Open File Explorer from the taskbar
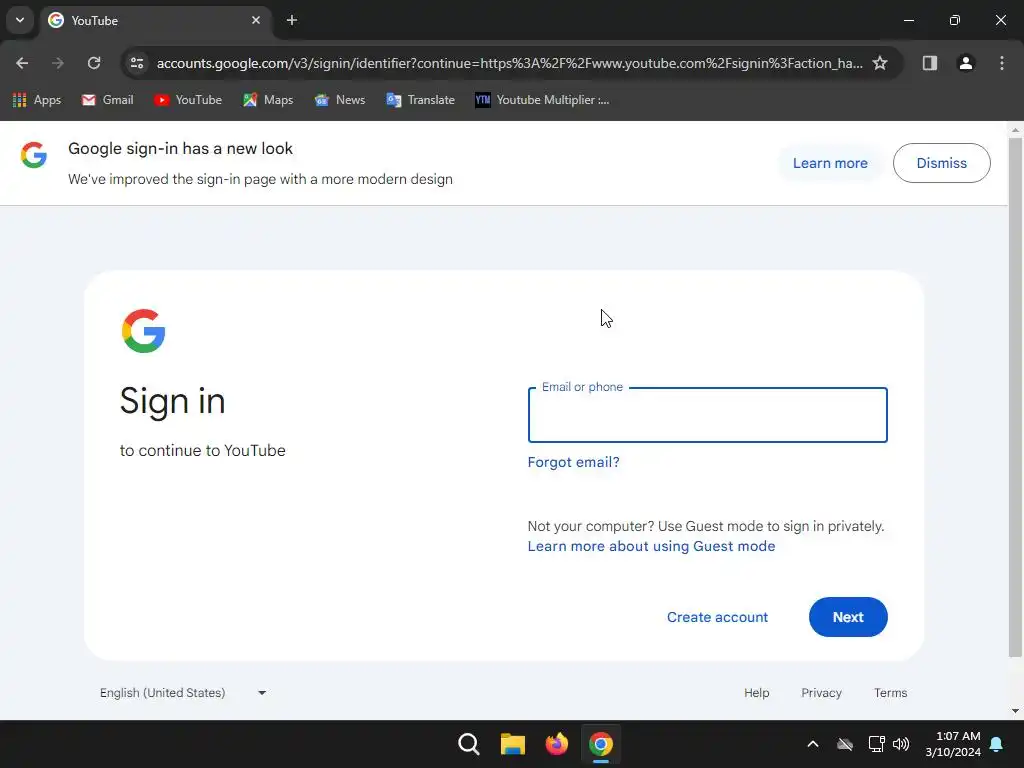The image size is (1024, 768). (x=513, y=744)
